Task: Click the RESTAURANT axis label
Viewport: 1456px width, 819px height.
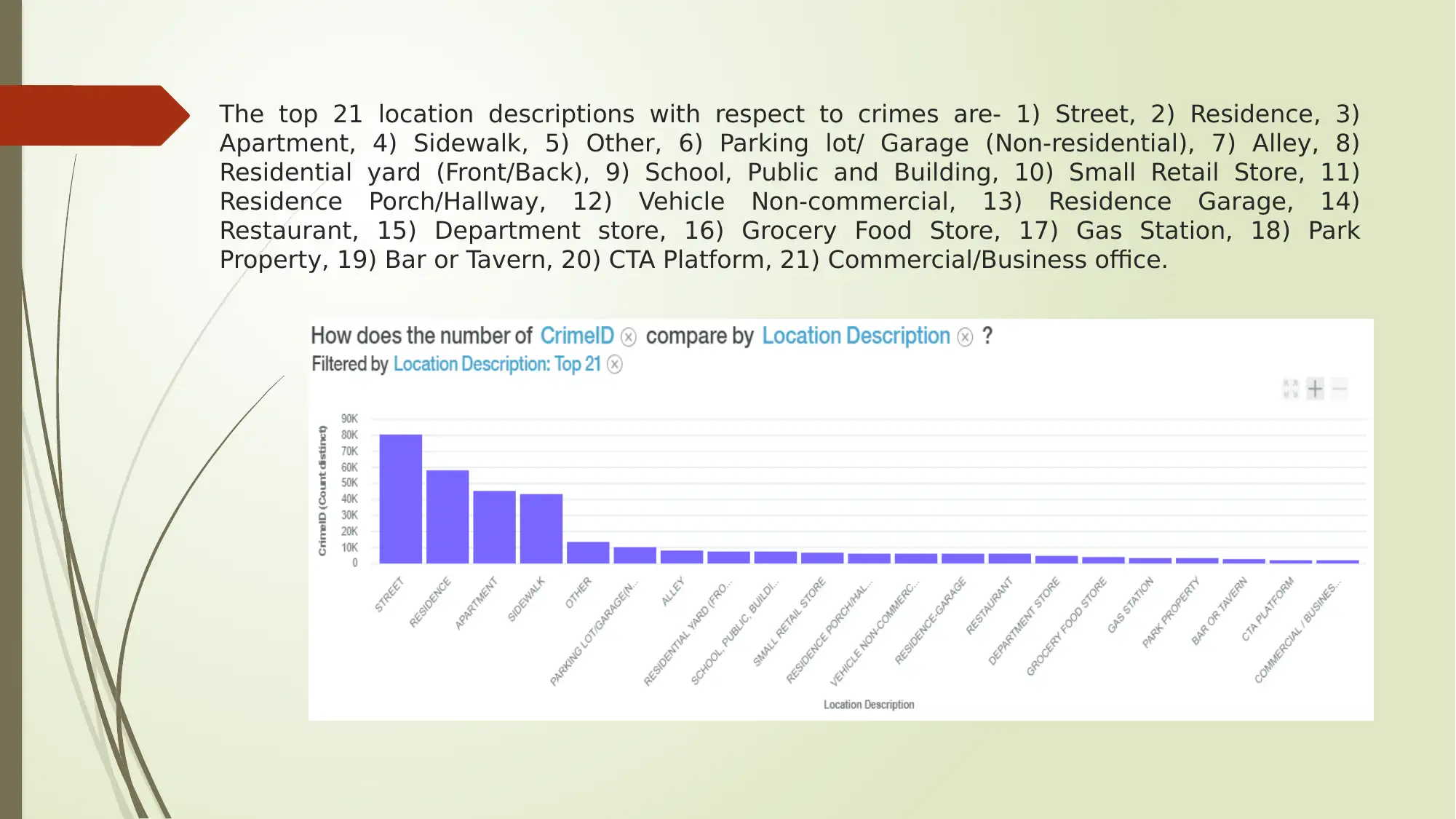Action: click(x=990, y=606)
